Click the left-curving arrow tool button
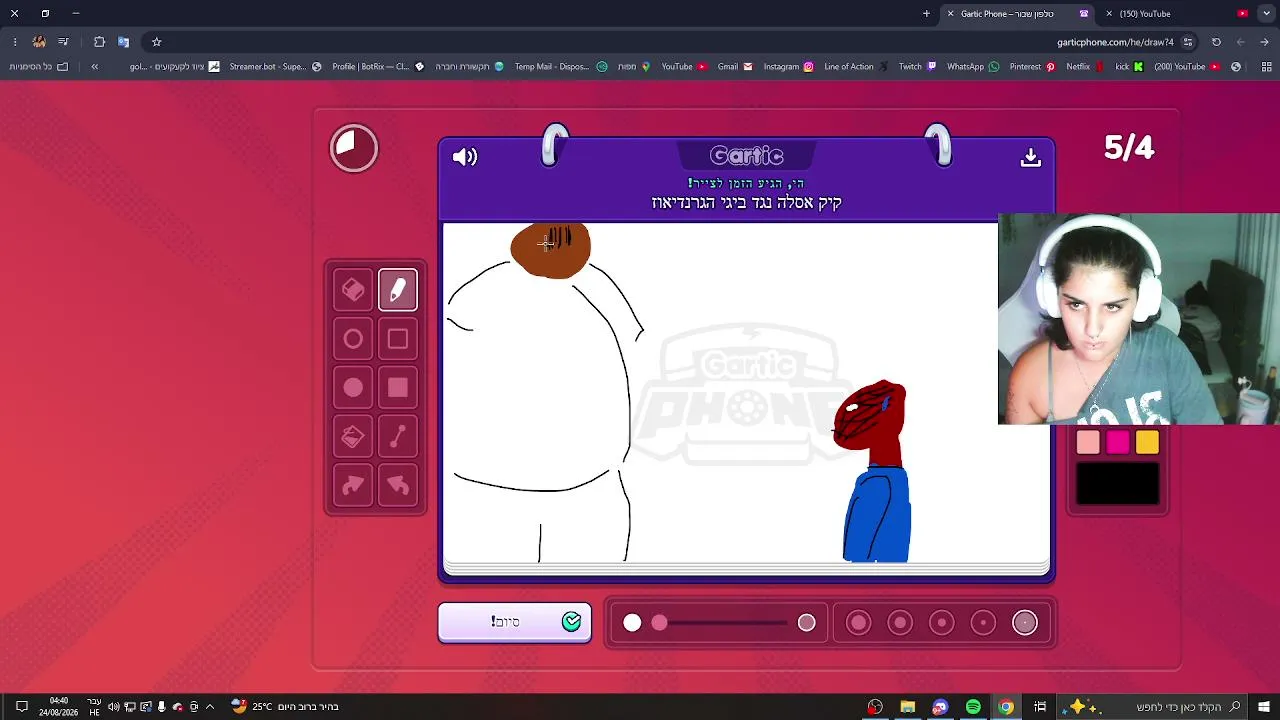Viewport: 1280px width, 720px height. 398,486
